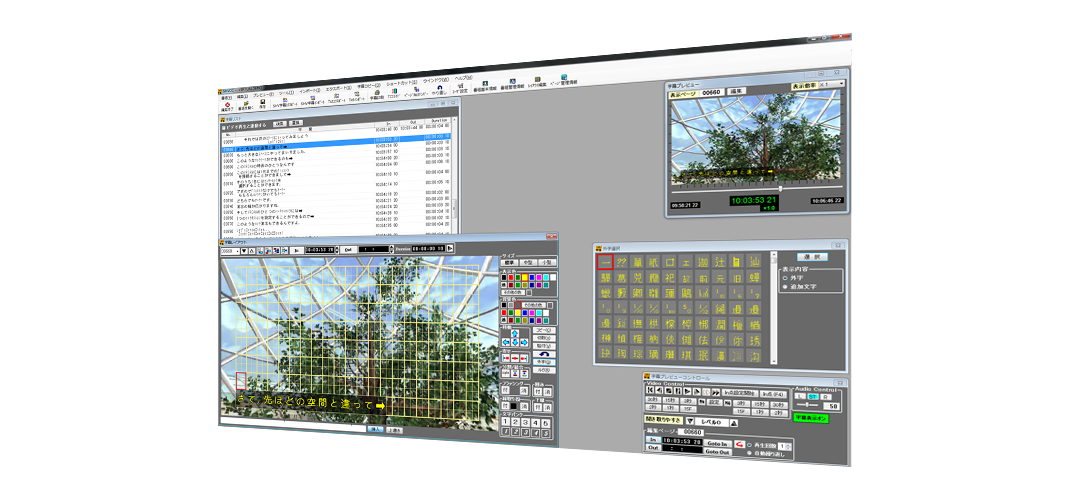
Task: Click the fast-forward button in Video Control
Action: [x=716, y=392]
